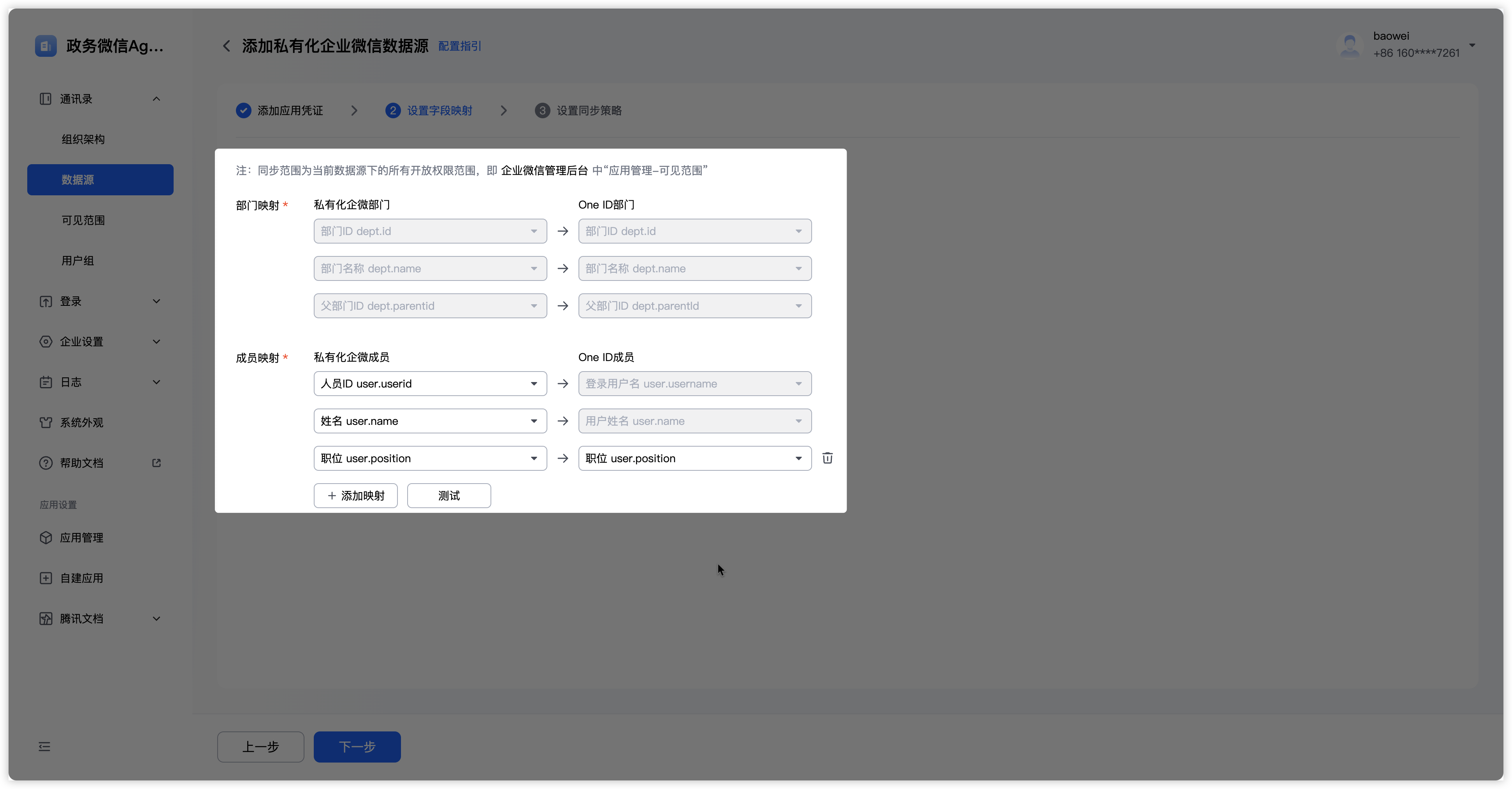This screenshot has height=789, width=1512.
Task: Open 应用管理 in sidebar
Action: 81,538
